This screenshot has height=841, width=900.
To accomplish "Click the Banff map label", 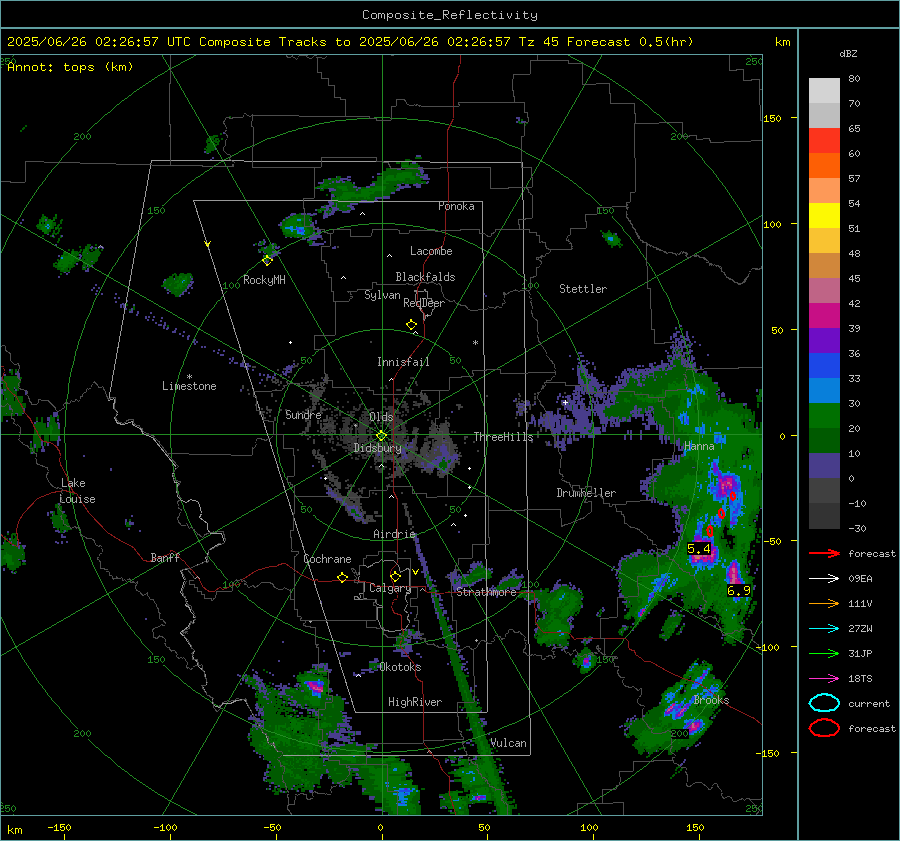I will (165, 558).
